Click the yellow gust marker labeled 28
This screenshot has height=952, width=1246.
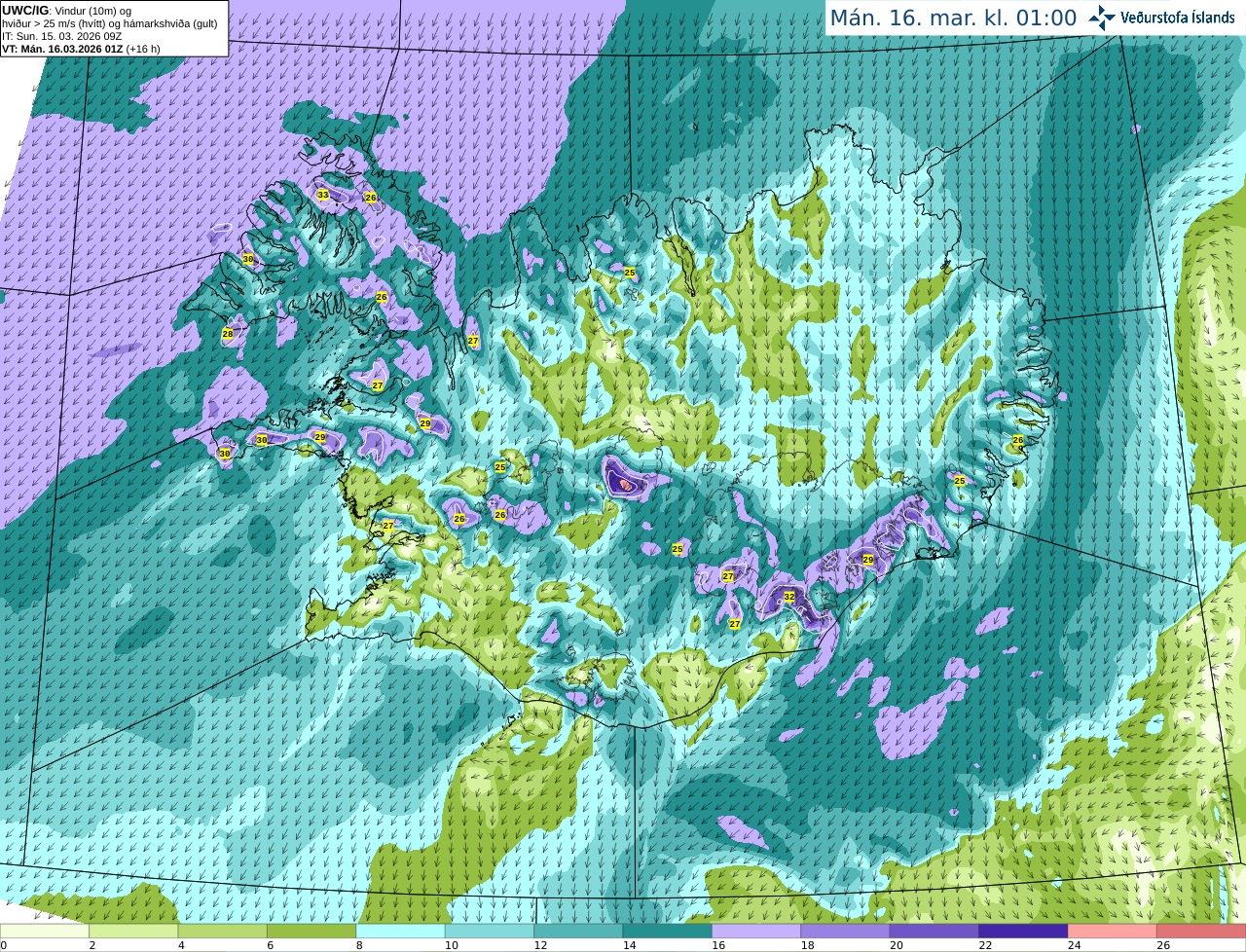(x=228, y=334)
